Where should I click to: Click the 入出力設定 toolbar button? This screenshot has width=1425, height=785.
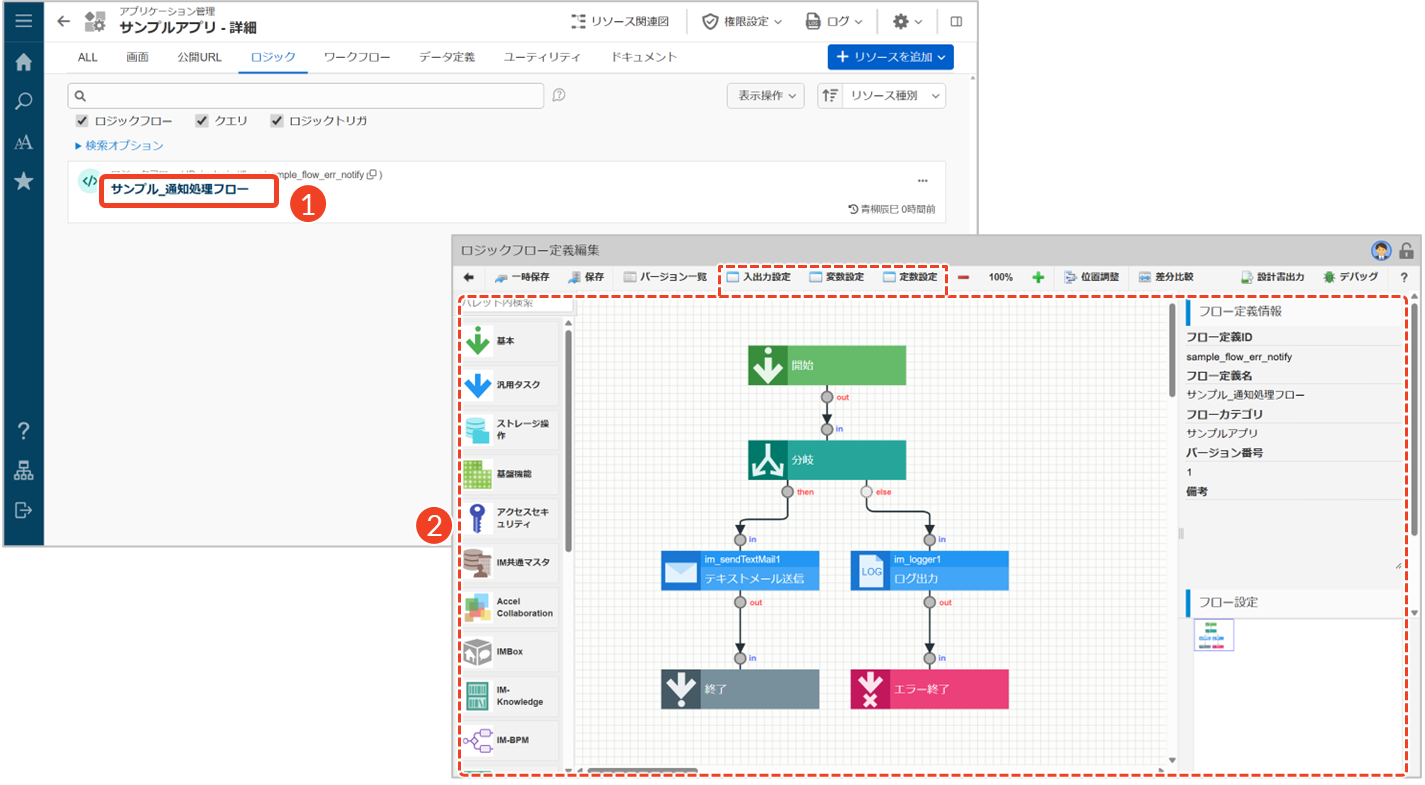[758, 277]
